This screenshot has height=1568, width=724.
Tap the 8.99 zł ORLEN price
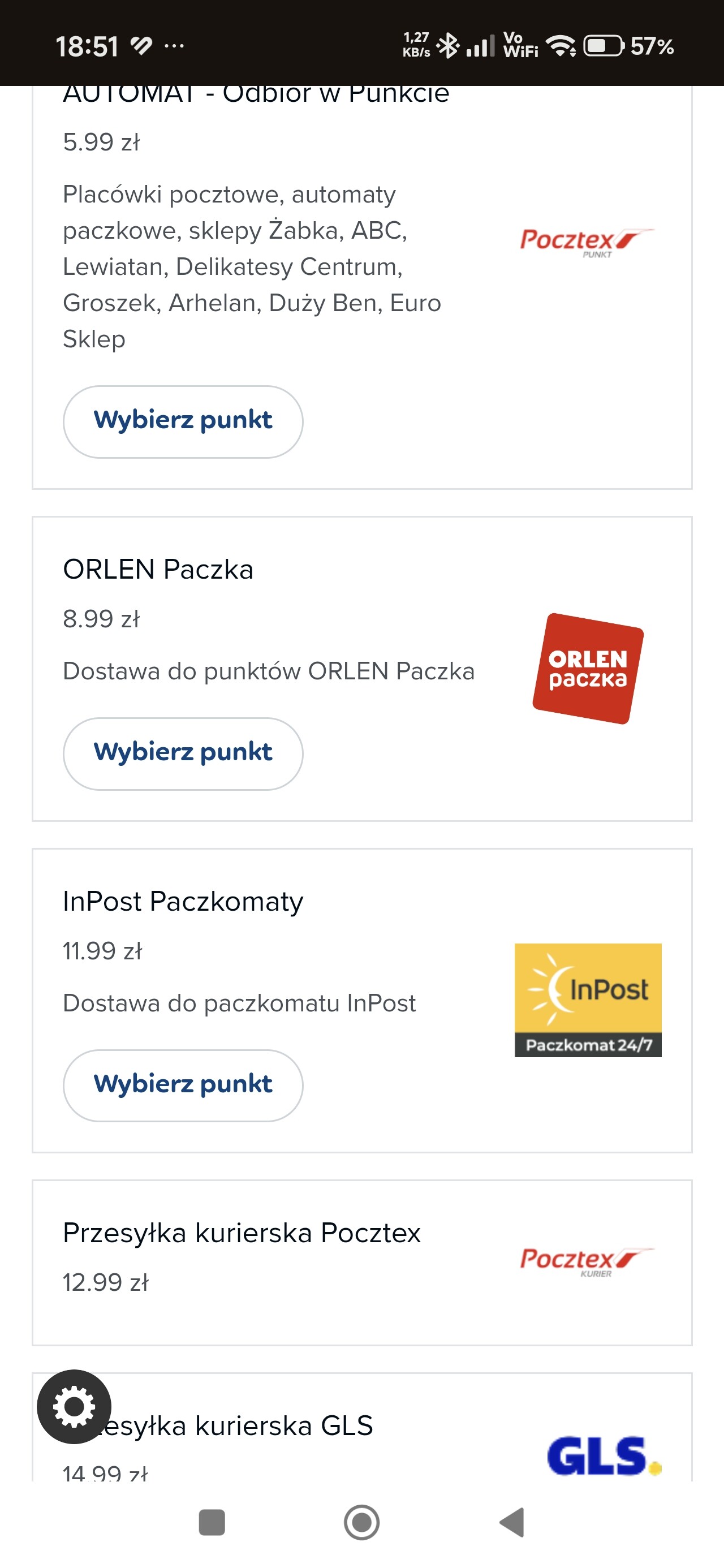(102, 619)
